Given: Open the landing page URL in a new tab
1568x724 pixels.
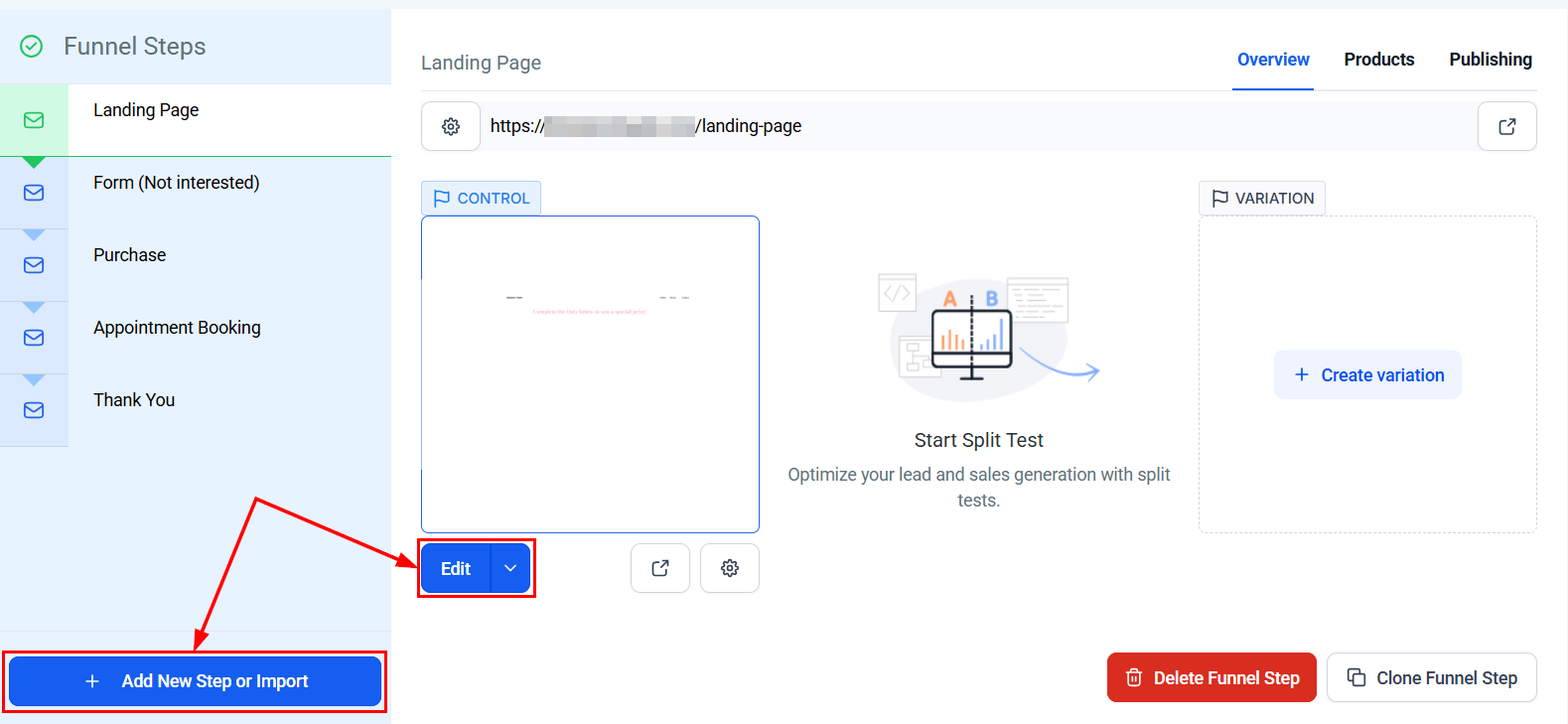Looking at the screenshot, I should click(x=1506, y=126).
